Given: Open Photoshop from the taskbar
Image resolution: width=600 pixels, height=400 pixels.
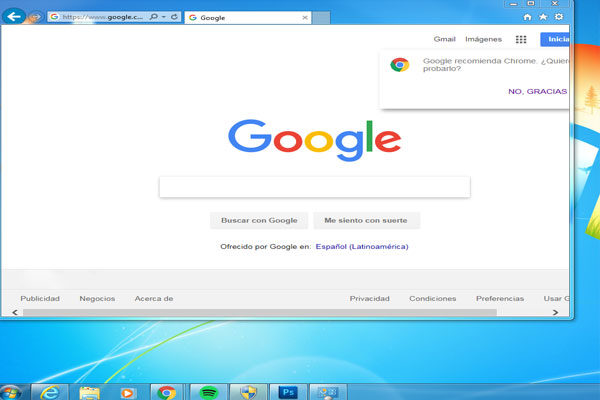Looking at the screenshot, I should 288,393.
